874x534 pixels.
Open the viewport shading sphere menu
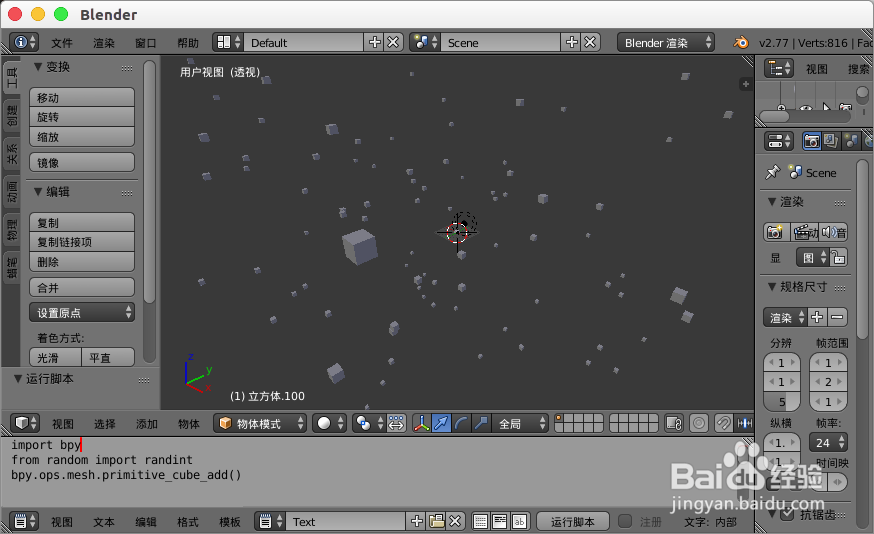click(x=329, y=424)
